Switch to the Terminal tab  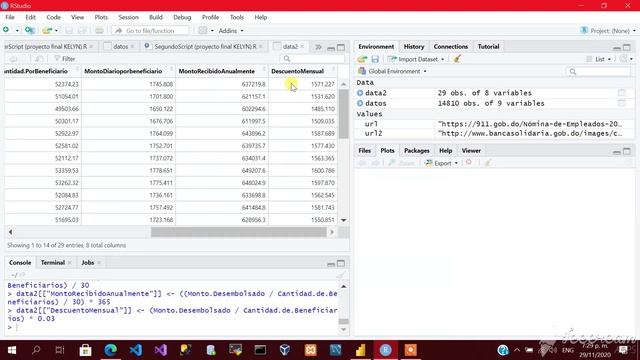[53, 262]
